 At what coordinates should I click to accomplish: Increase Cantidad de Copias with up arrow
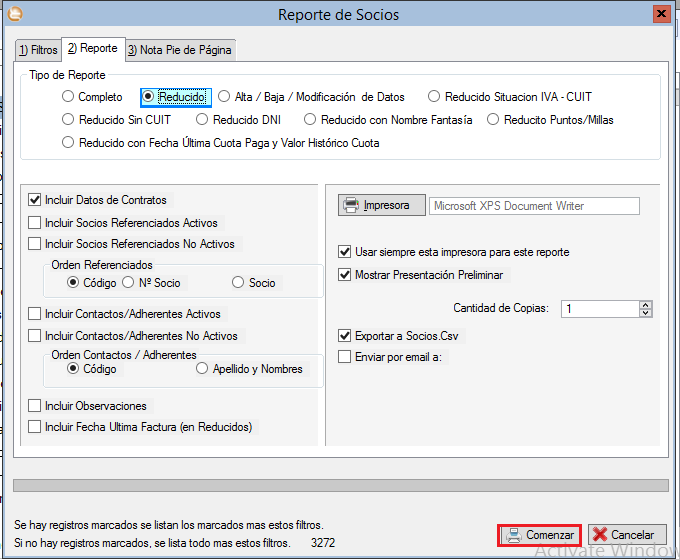tap(645, 305)
